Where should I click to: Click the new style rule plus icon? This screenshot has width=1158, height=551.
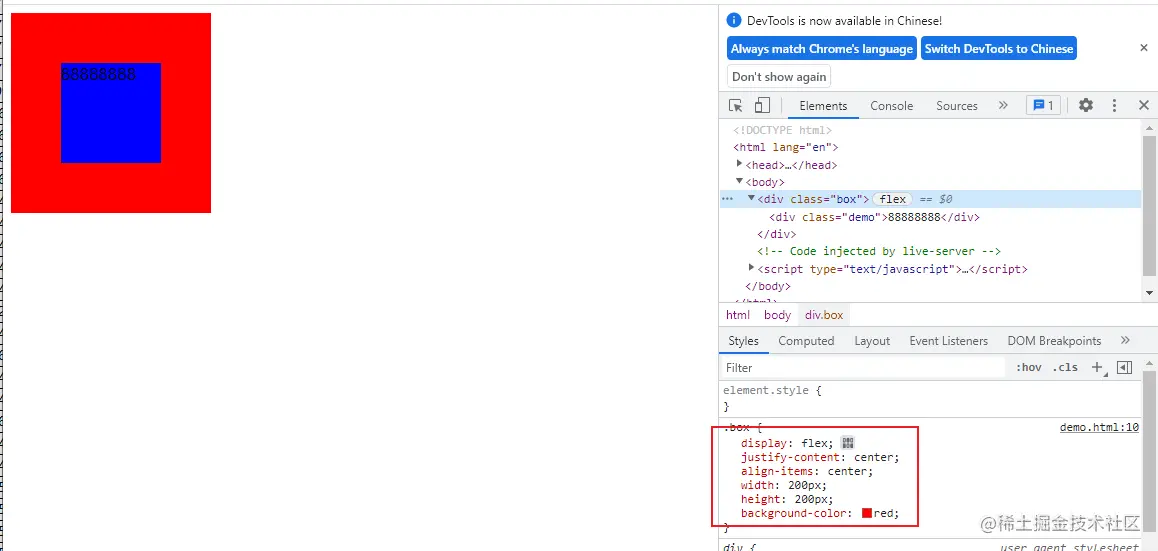tap(1097, 367)
